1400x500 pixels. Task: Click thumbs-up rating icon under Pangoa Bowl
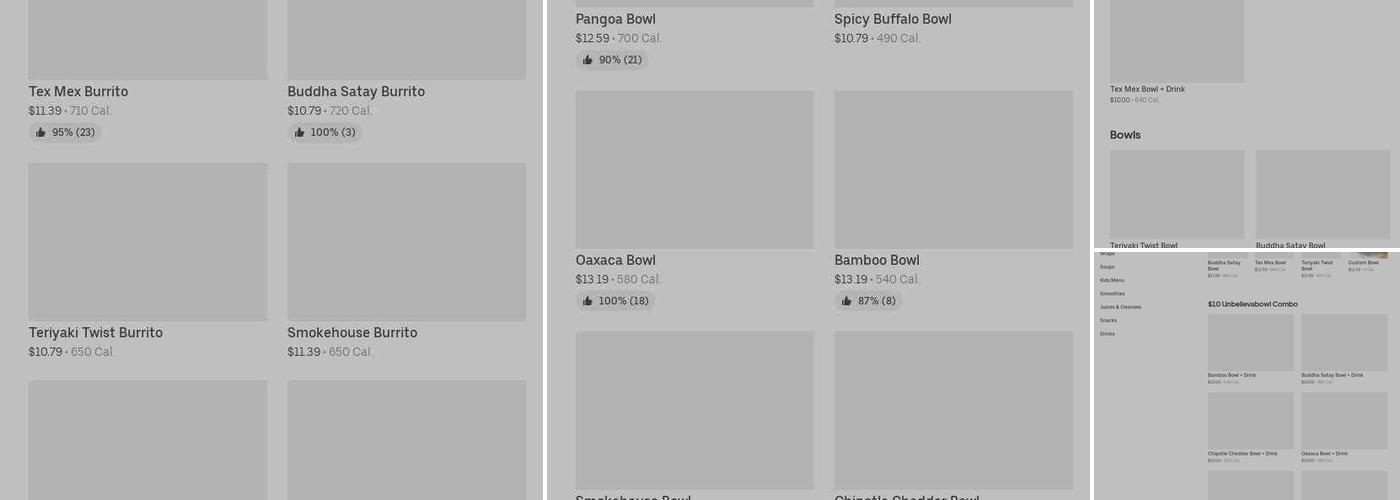tap(588, 61)
